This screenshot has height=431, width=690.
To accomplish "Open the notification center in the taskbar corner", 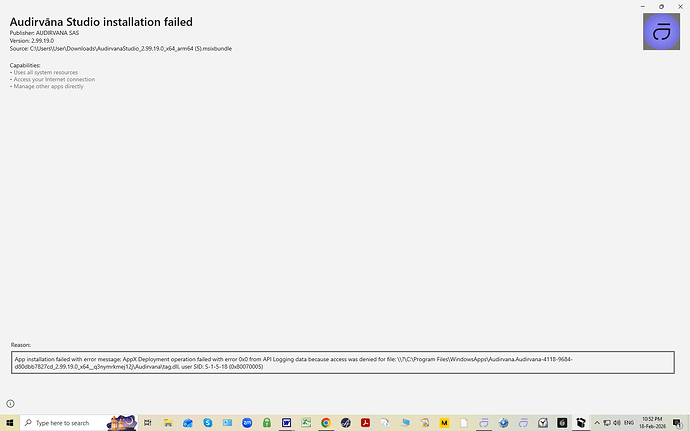I will 678,423.
